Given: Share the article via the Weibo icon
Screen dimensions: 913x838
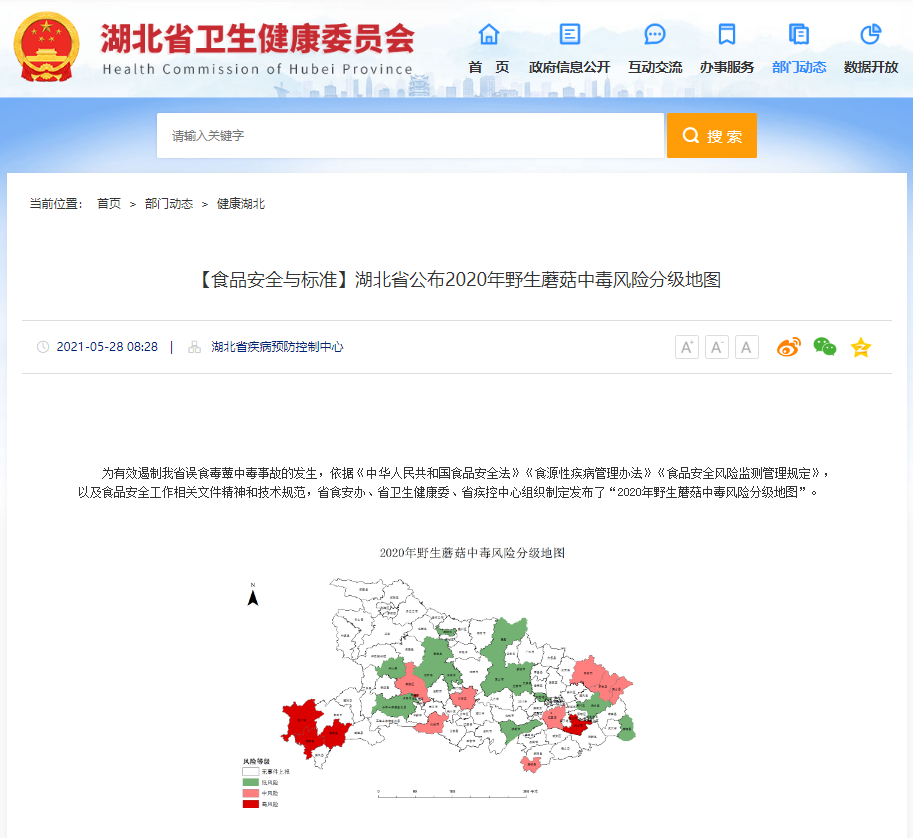Looking at the screenshot, I should tap(788, 346).
